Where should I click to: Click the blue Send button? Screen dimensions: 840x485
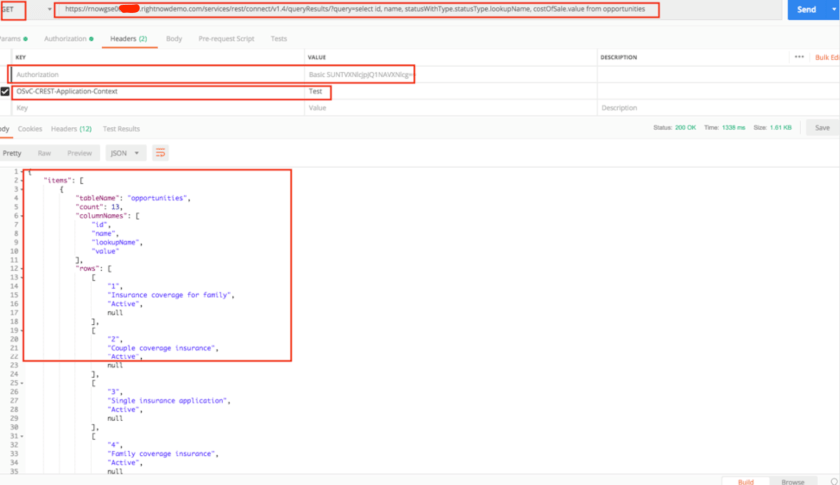click(806, 9)
